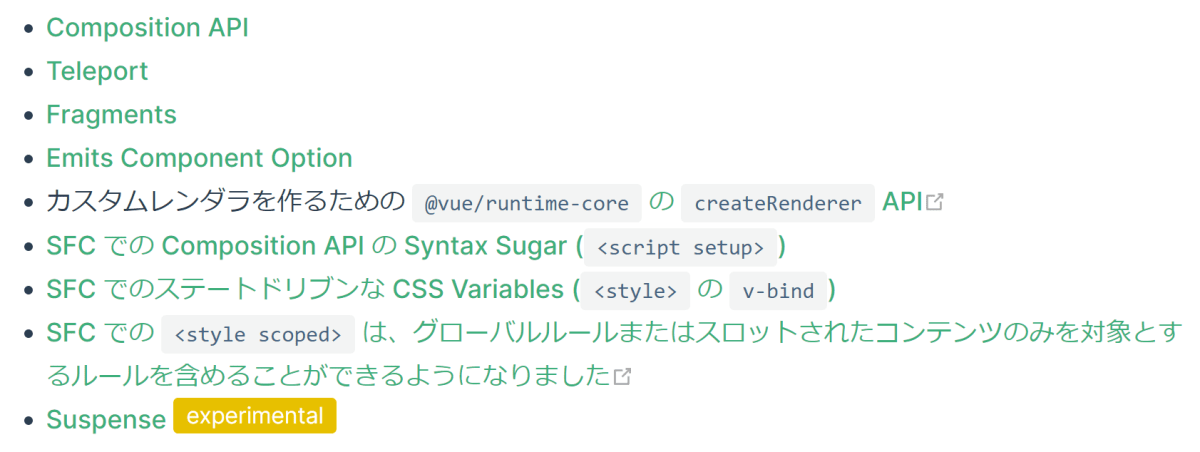Open the Emits Component Option link
This screenshot has width=1200, height=452.
click(199, 158)
